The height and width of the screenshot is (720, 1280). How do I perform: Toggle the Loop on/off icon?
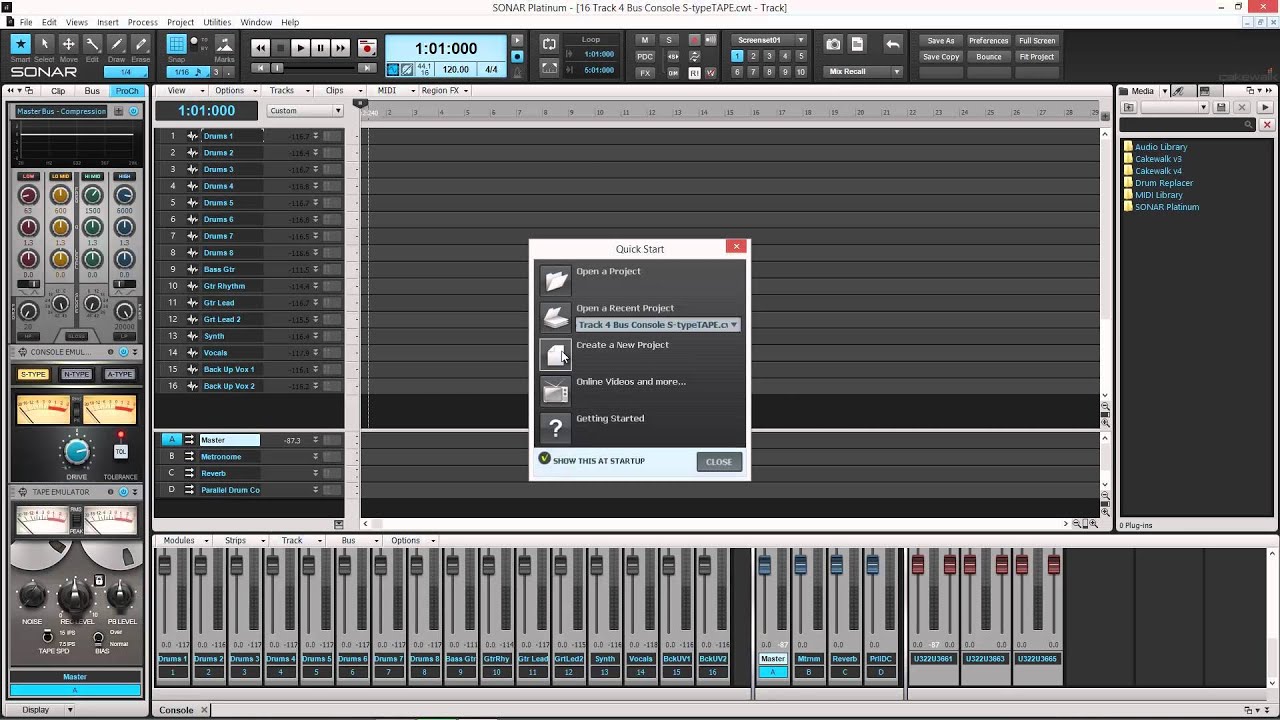coord(549,44)
